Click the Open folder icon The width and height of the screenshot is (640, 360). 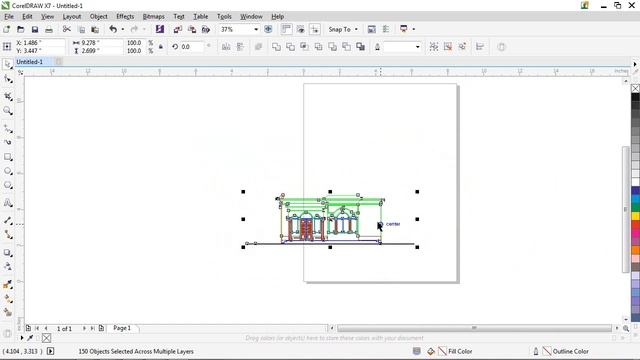pyautogui.click(x=20, y=29)
